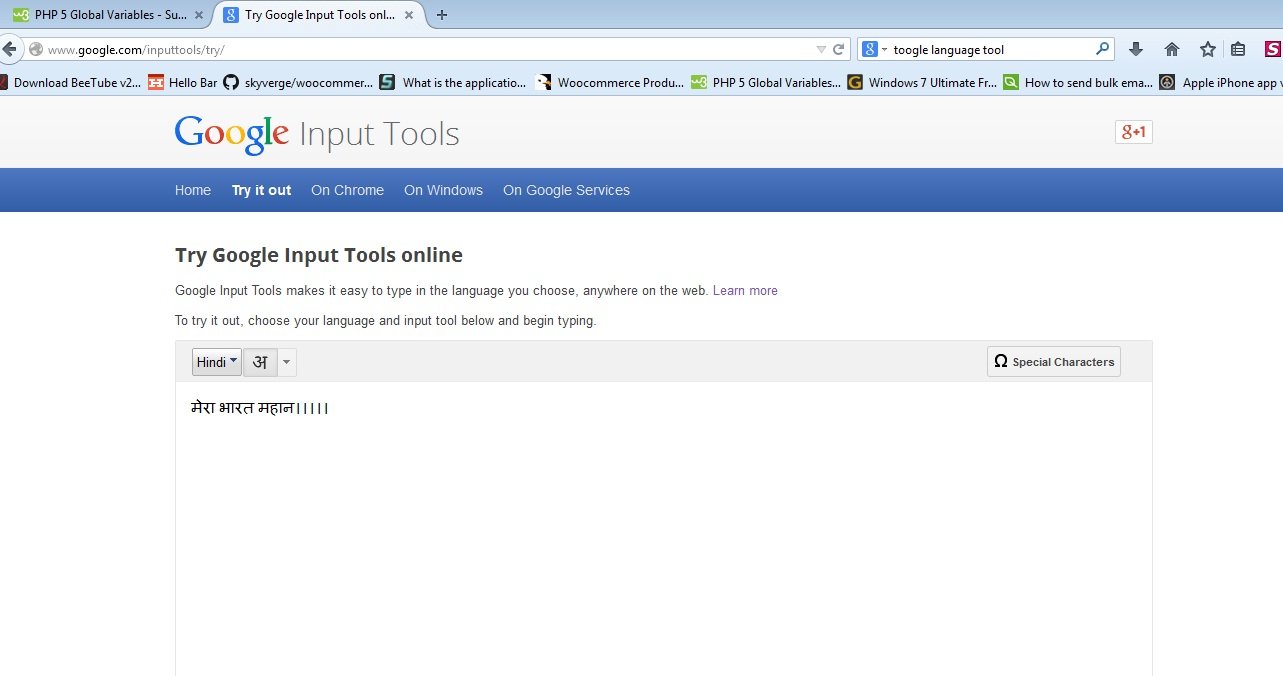This screenshot has width=1283, height=676.
Task: Open the Hindi language dropdown
Action: (217, 362)
